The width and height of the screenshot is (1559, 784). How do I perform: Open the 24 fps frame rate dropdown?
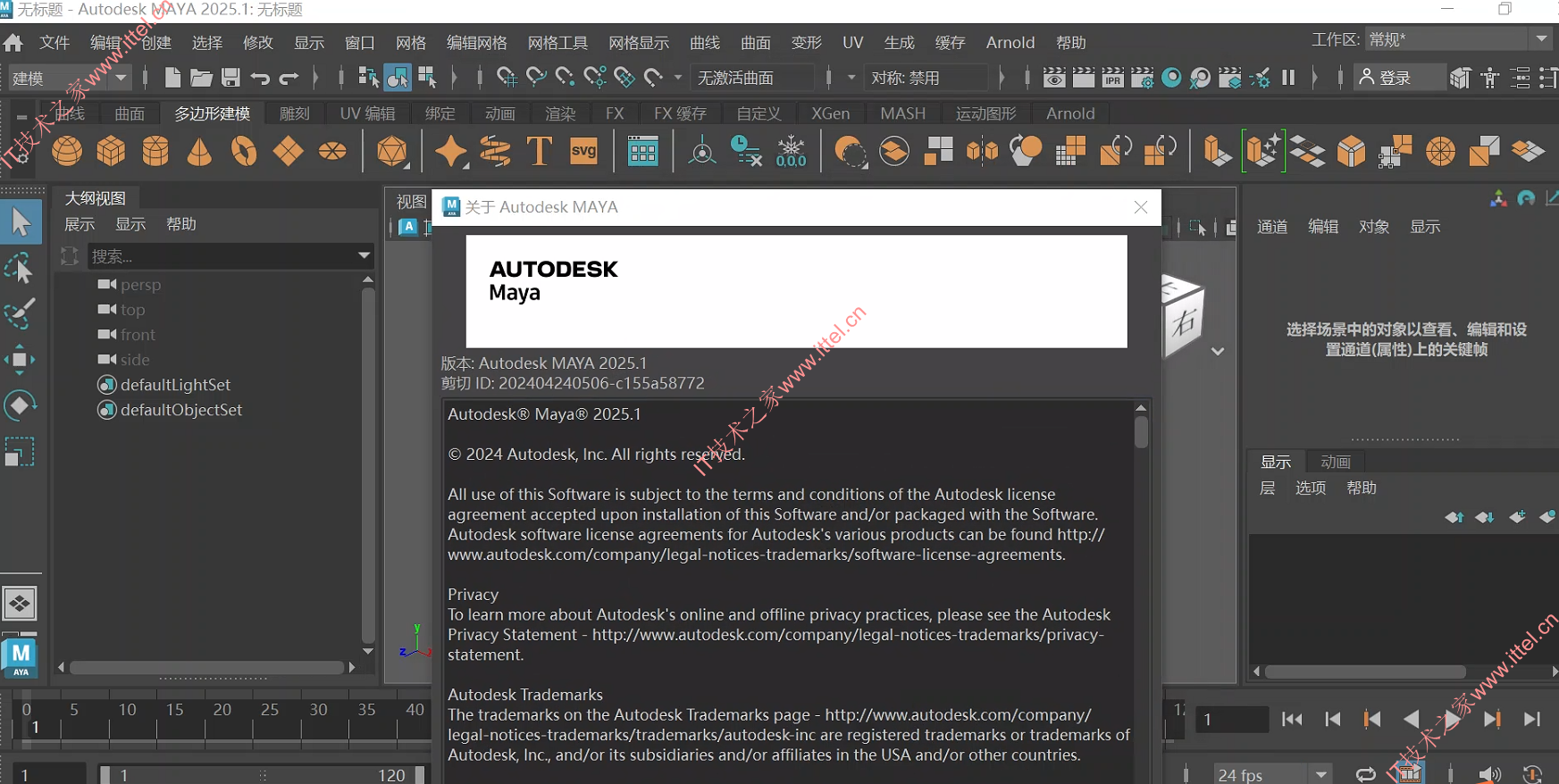(x=1272, y=774)
